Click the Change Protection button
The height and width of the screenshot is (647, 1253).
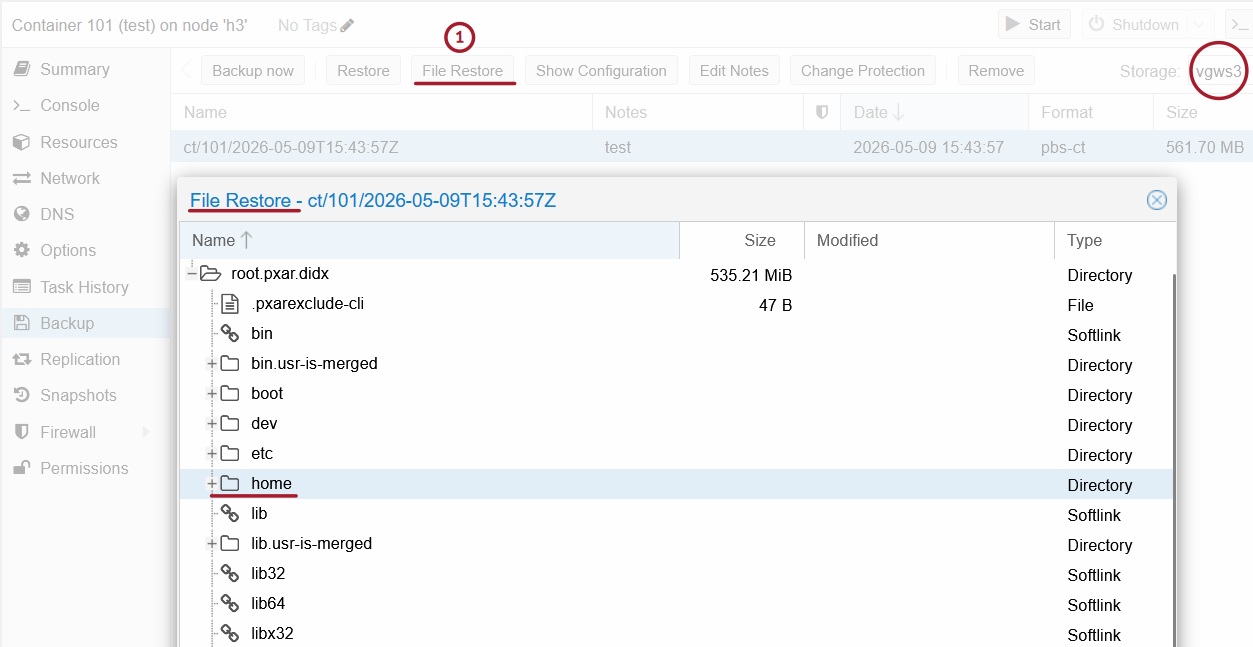(x=863, y=71)
